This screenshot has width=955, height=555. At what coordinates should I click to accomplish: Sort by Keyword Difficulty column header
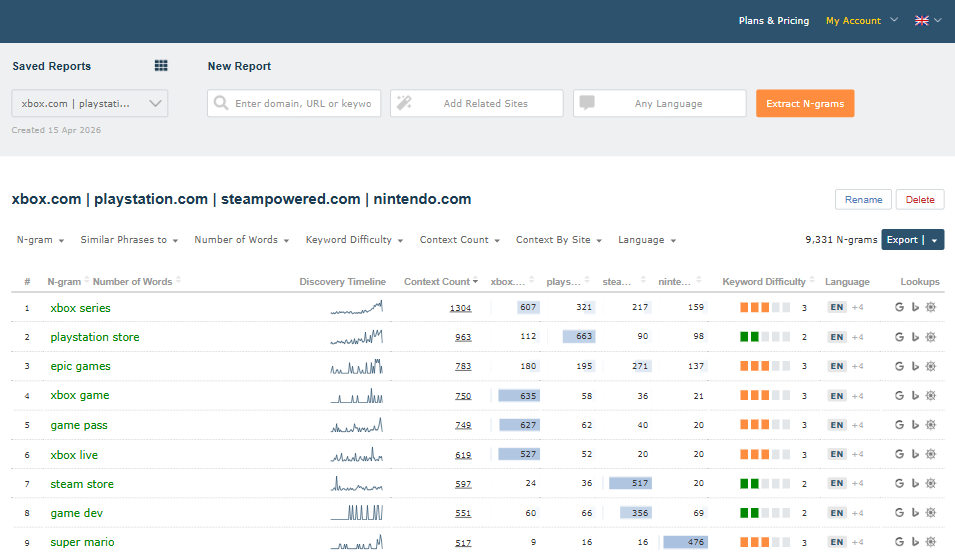point(768,281)
